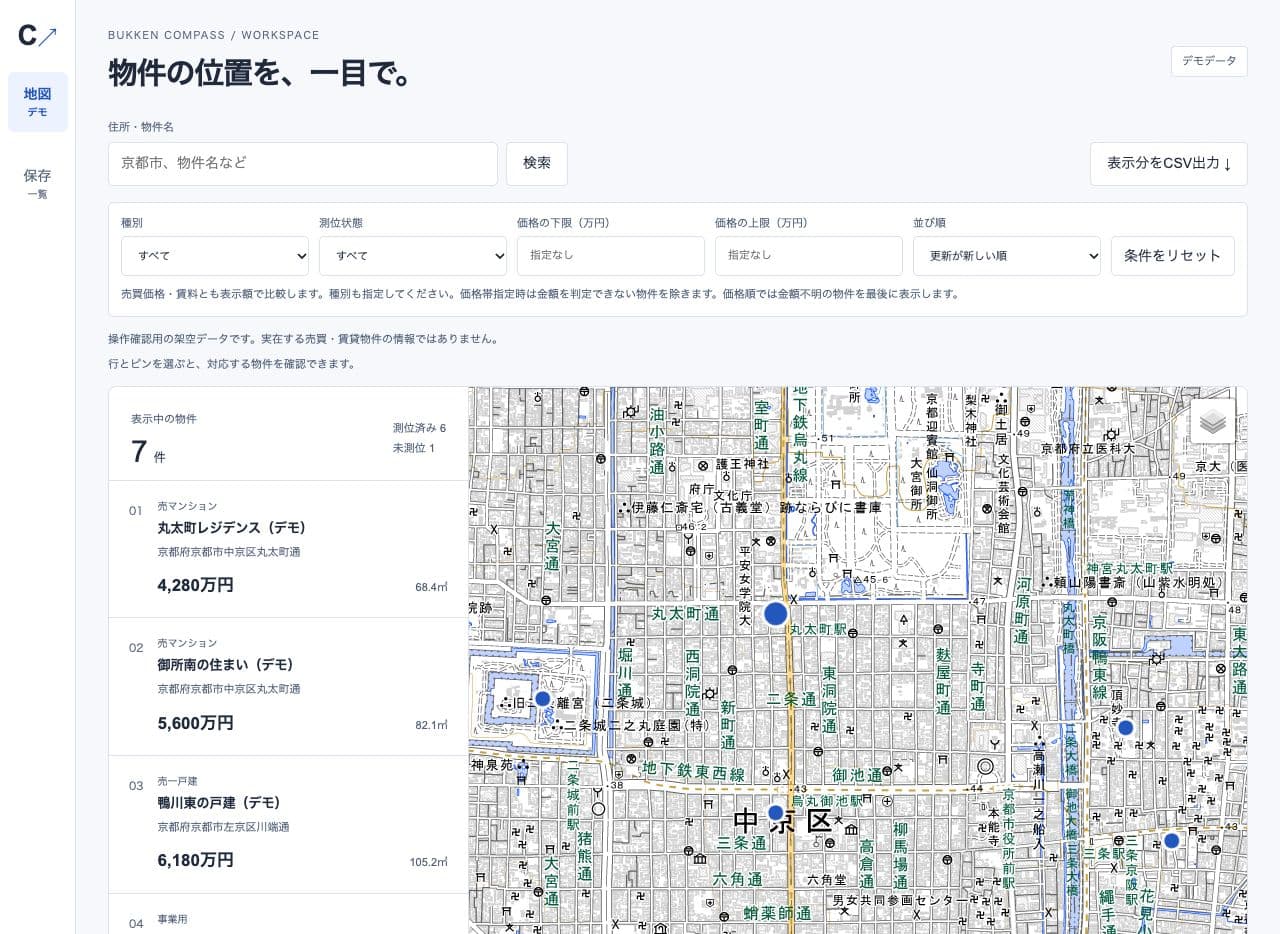This screenshot has width=1280, height=934.
Task: Select 鴨川東の戸建（デモ） listing
Action: (288, 825)
